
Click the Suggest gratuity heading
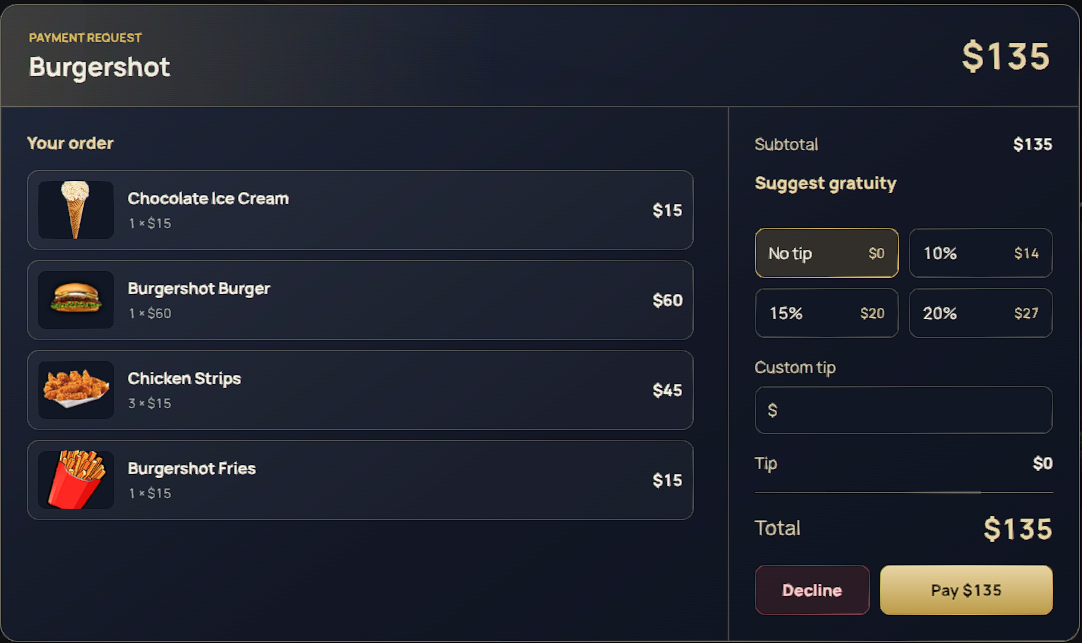tap(825, 184)
